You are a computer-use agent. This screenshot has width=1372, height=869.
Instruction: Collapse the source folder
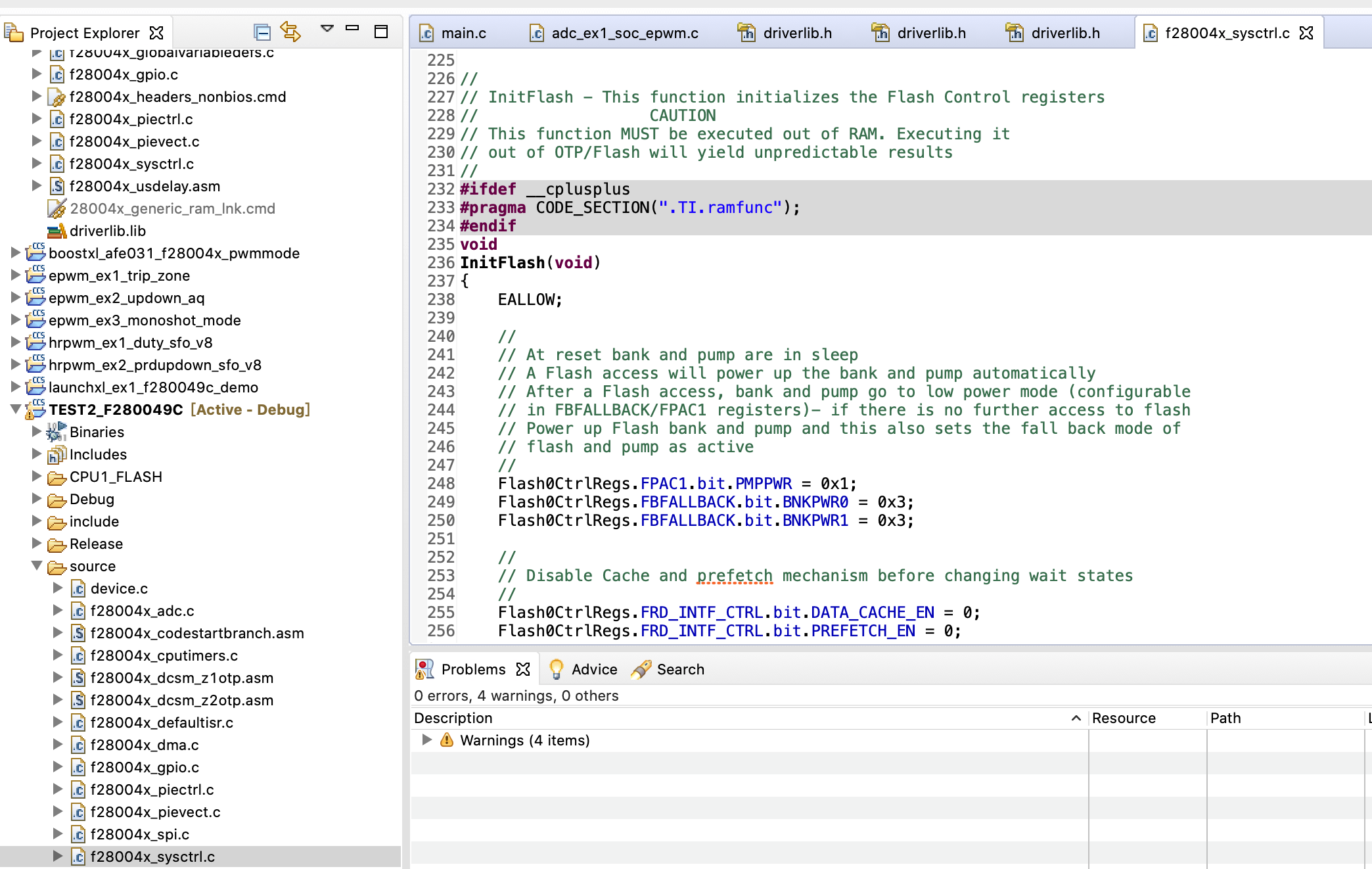(x=37, y=565)
